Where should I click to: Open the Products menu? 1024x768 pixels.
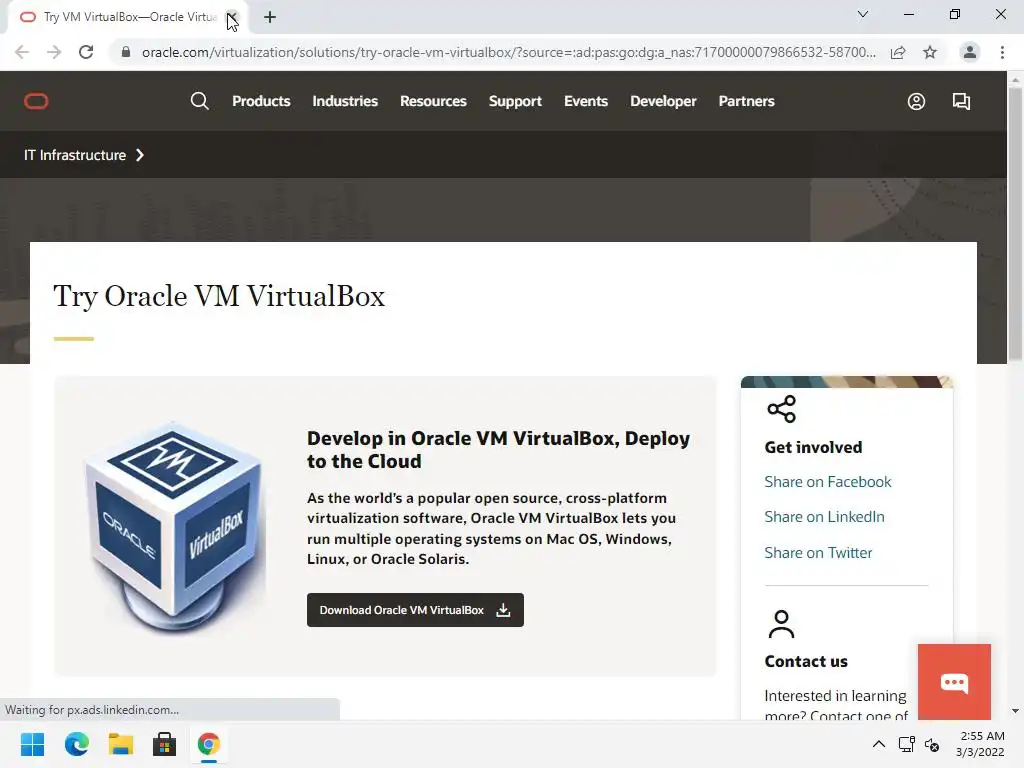click(261, 101)
